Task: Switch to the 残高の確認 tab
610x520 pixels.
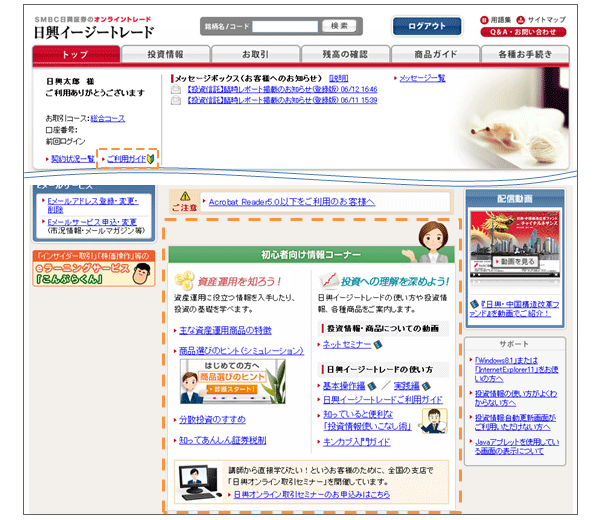Action: tap(331, 53)
